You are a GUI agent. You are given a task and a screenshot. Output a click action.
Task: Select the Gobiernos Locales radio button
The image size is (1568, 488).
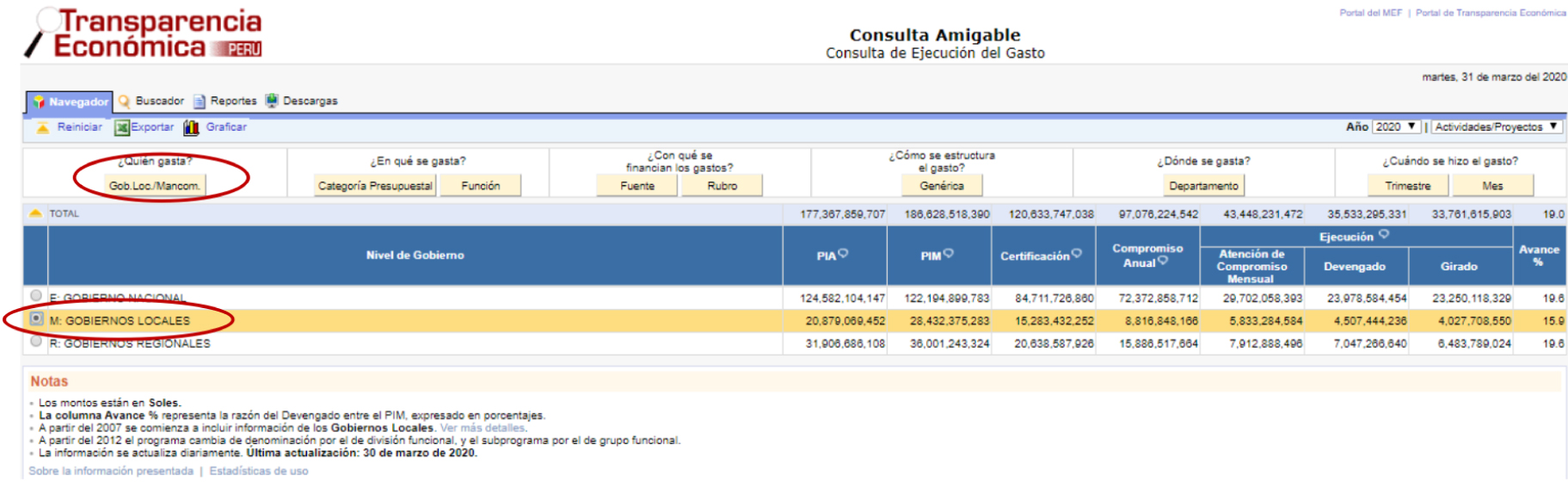(x=36, y=319)
